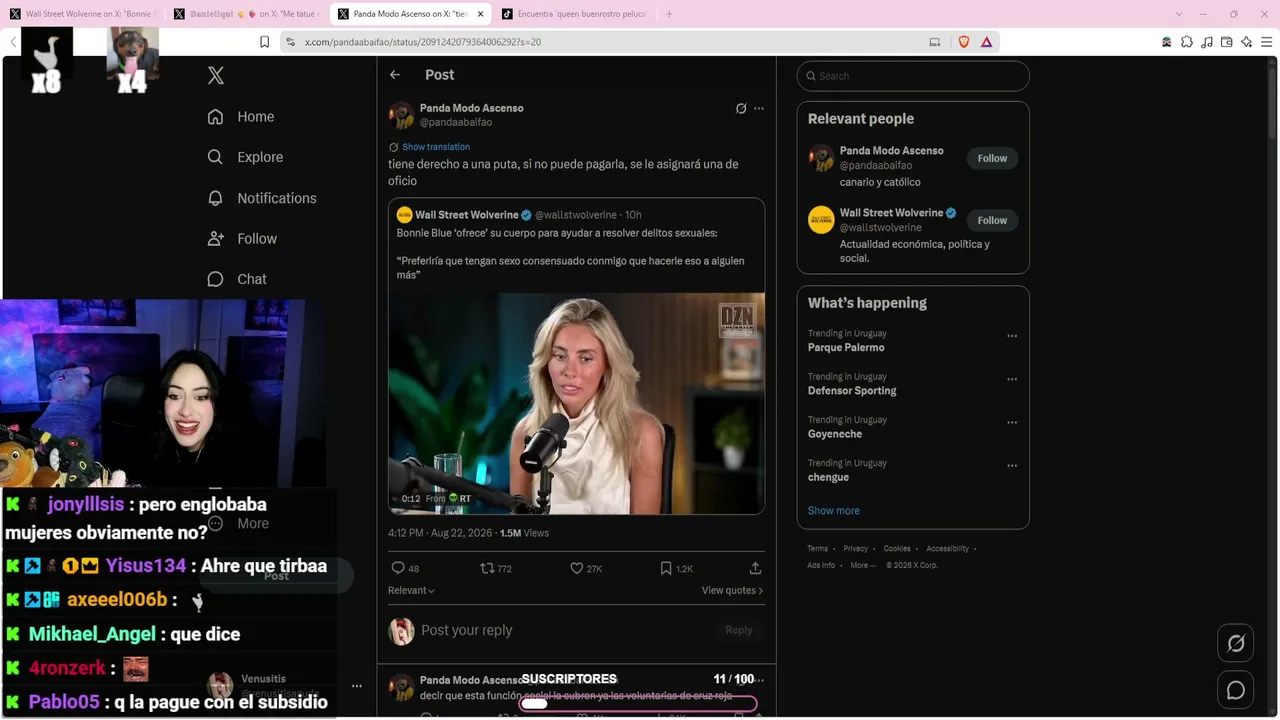Image resolution: width=1280 pixels, height=720 pixels.
Task: Play the Bonnie Blue video thumbnail
Action: (x=576, y=403)
